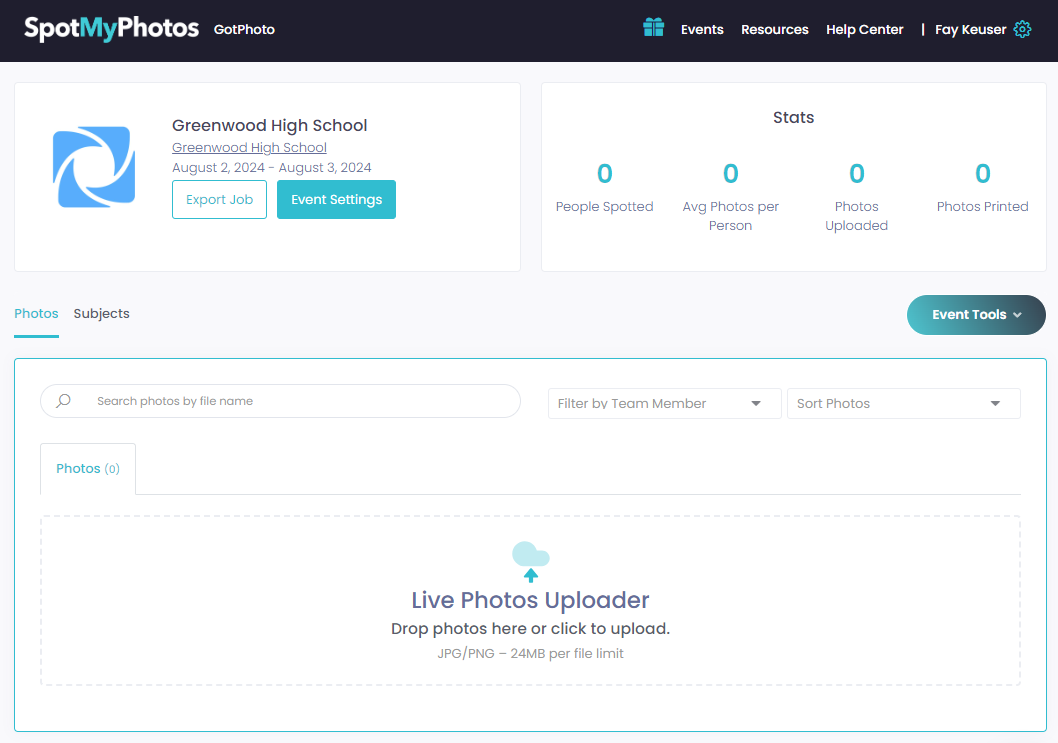
Task: Click the SpotMyPhotos logo
Action: coord(111,28)
